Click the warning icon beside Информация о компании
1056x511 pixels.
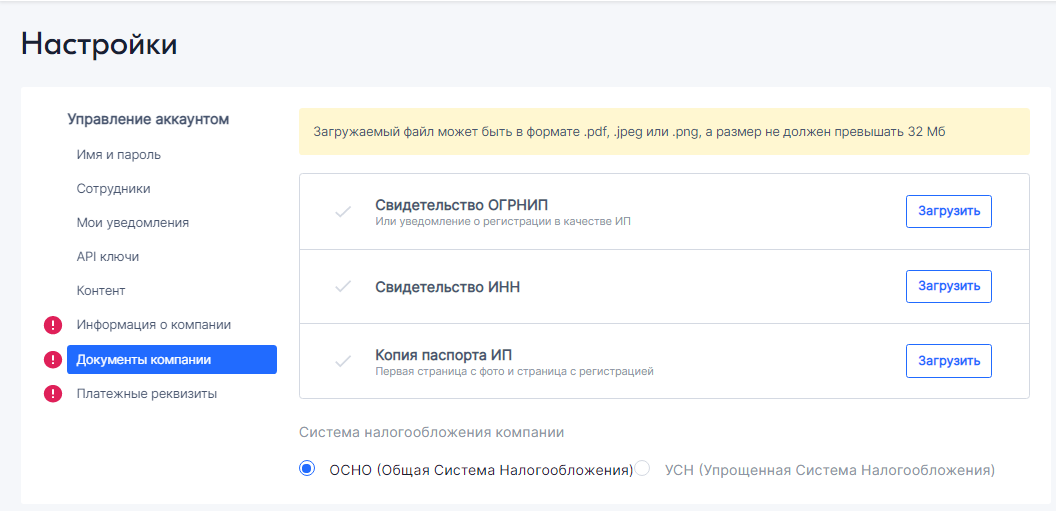[53, 325]
